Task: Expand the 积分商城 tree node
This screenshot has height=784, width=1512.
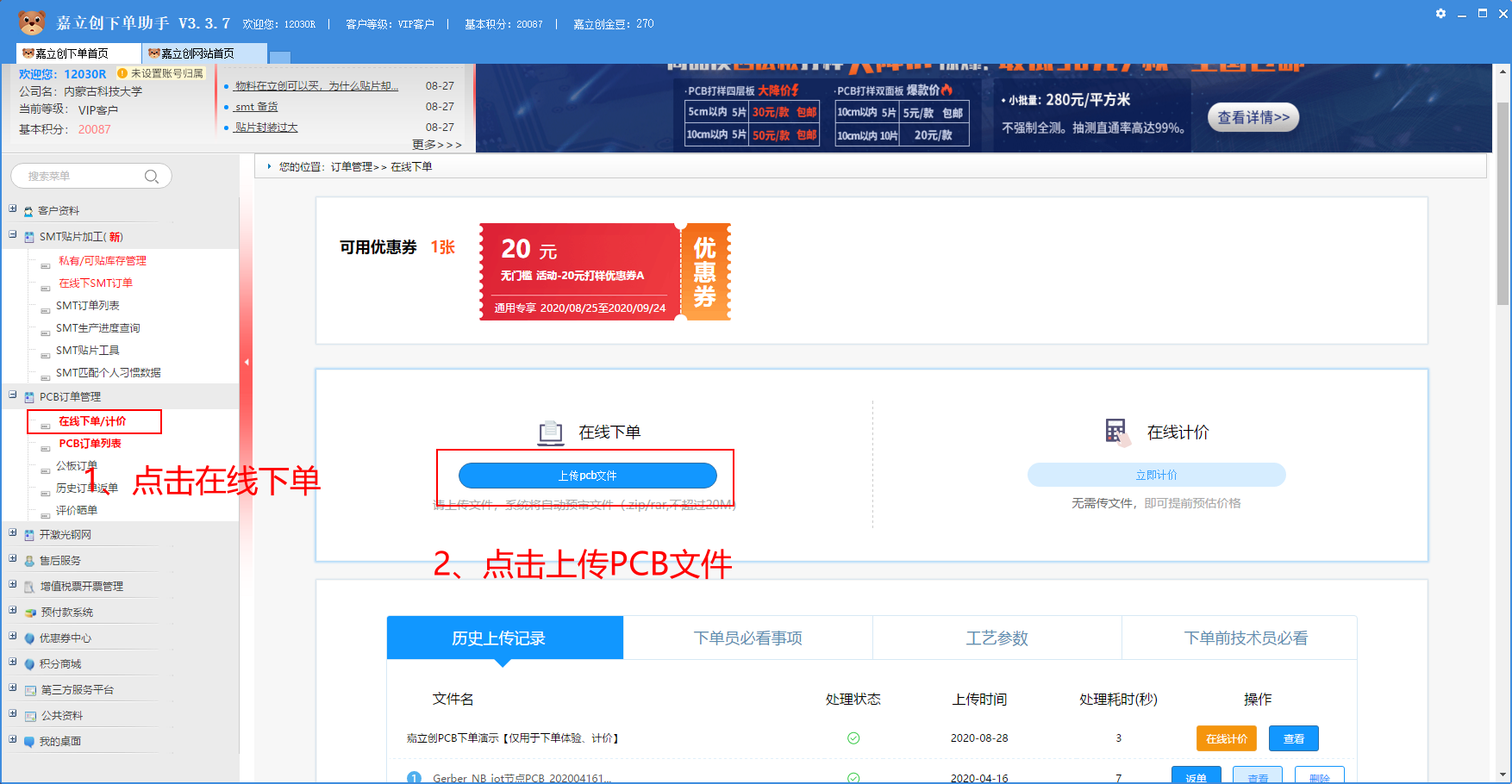Action: [x=13, y=662]
